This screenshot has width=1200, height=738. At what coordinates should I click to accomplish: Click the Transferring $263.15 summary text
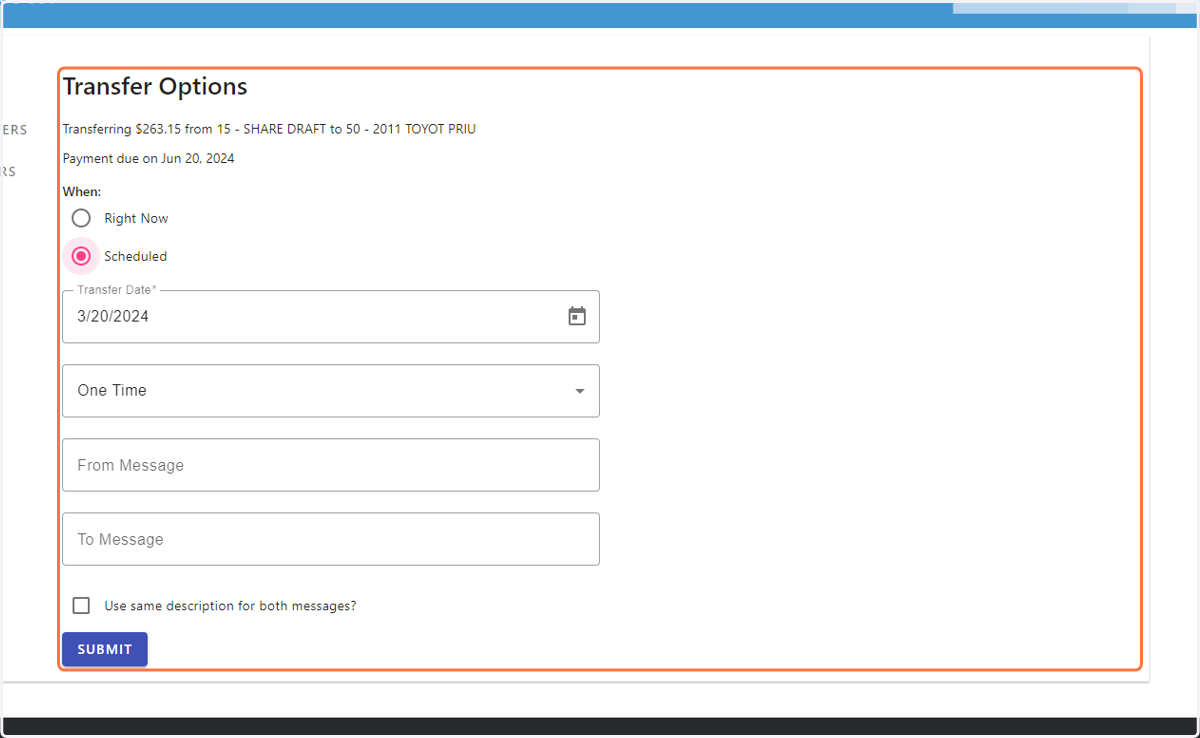click(x=269, y=129)
